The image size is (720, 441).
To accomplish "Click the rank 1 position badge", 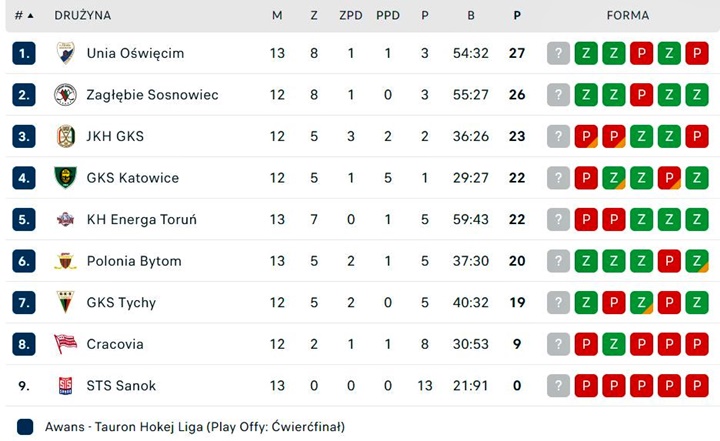I will pos(24,53).
